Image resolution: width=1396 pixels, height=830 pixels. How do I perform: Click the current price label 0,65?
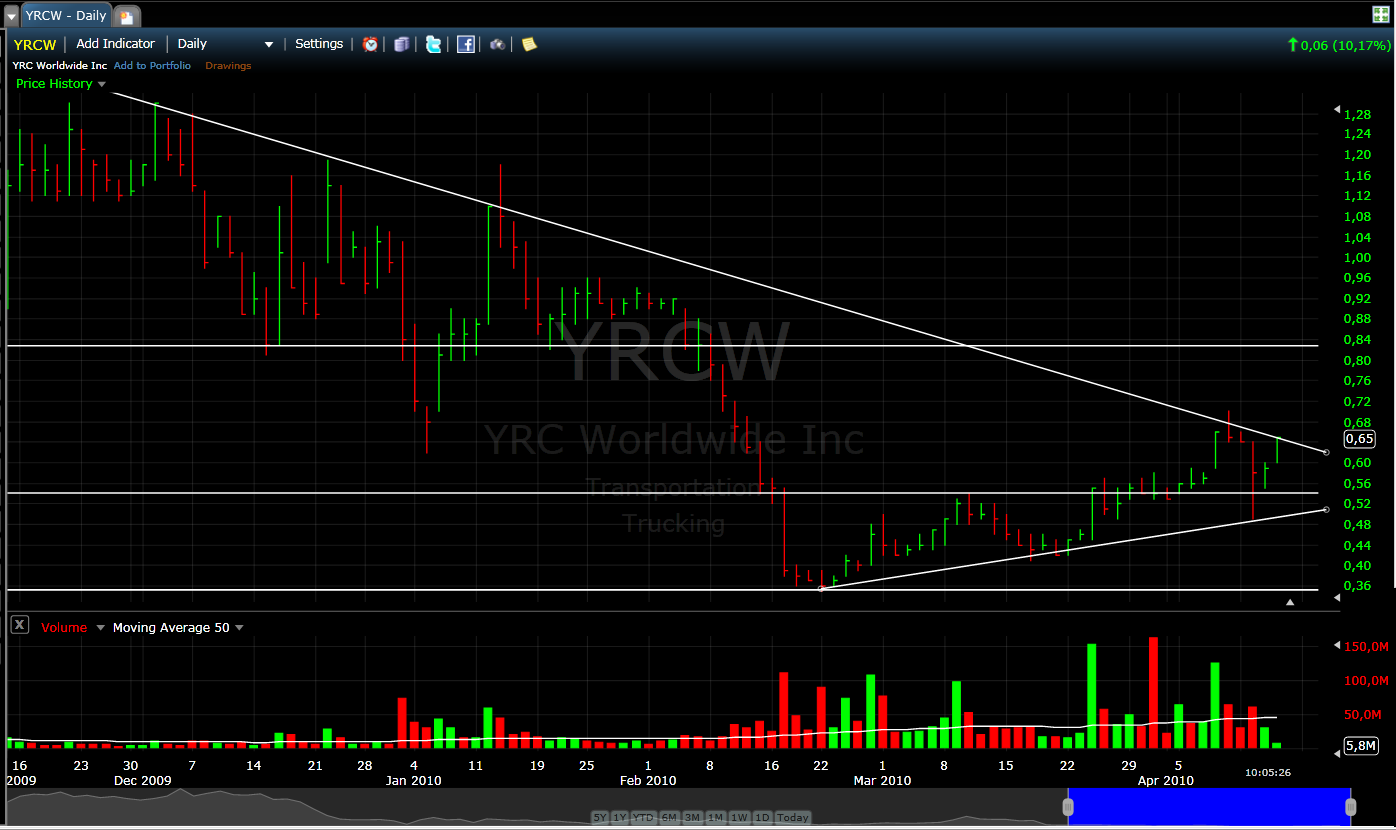(x=1359, y=439)
